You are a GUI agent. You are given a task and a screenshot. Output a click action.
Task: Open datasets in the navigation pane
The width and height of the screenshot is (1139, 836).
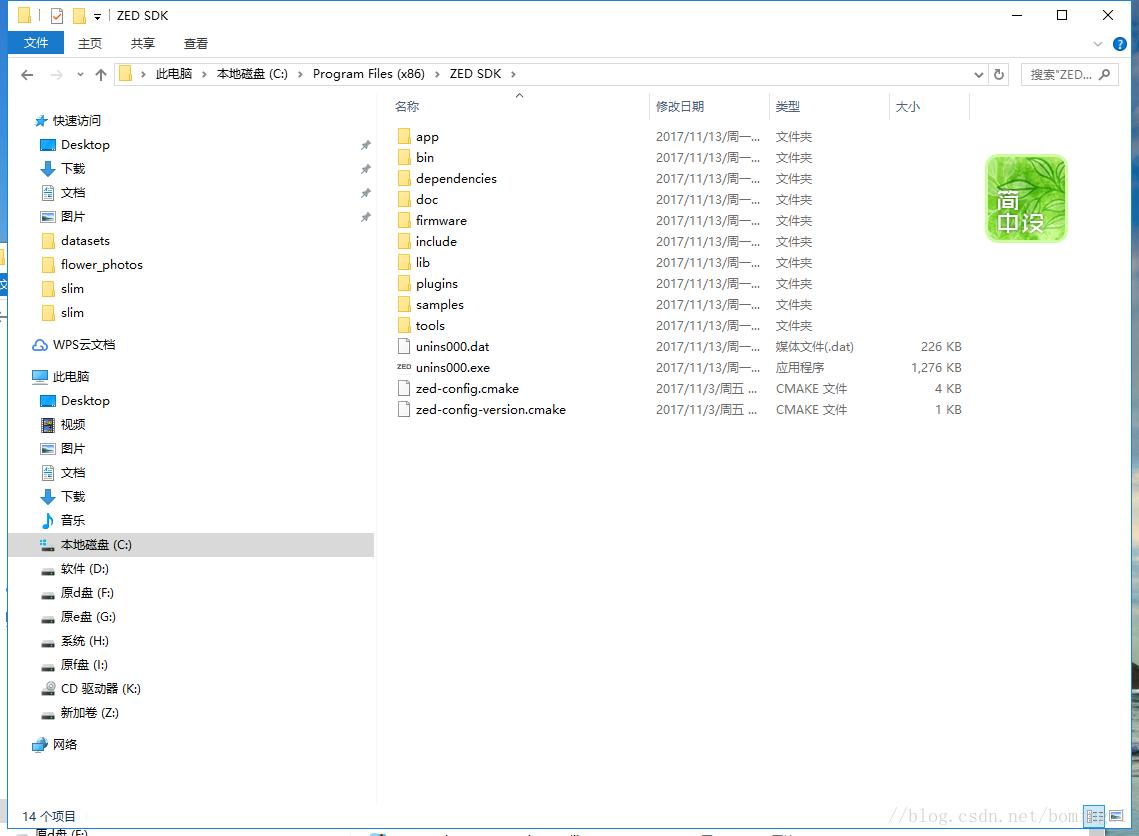click(85, 240)
